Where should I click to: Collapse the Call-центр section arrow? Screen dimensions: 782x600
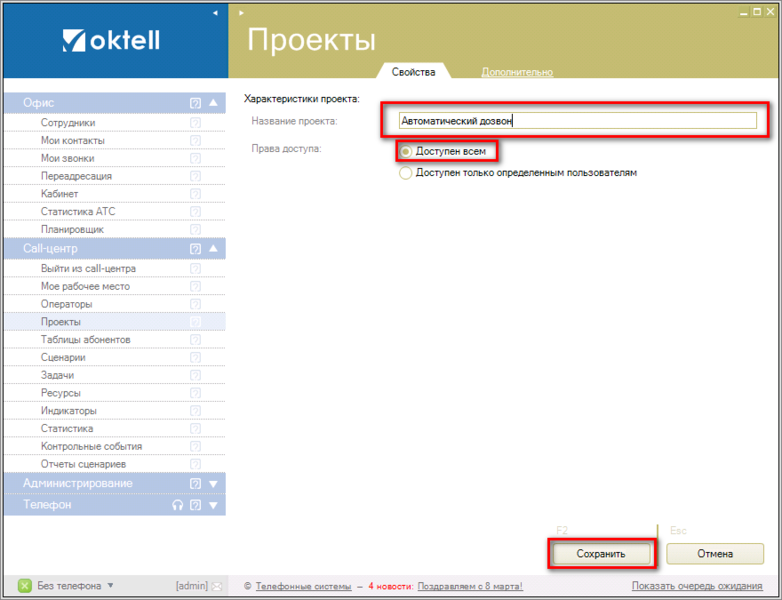[x=213, y=248]
